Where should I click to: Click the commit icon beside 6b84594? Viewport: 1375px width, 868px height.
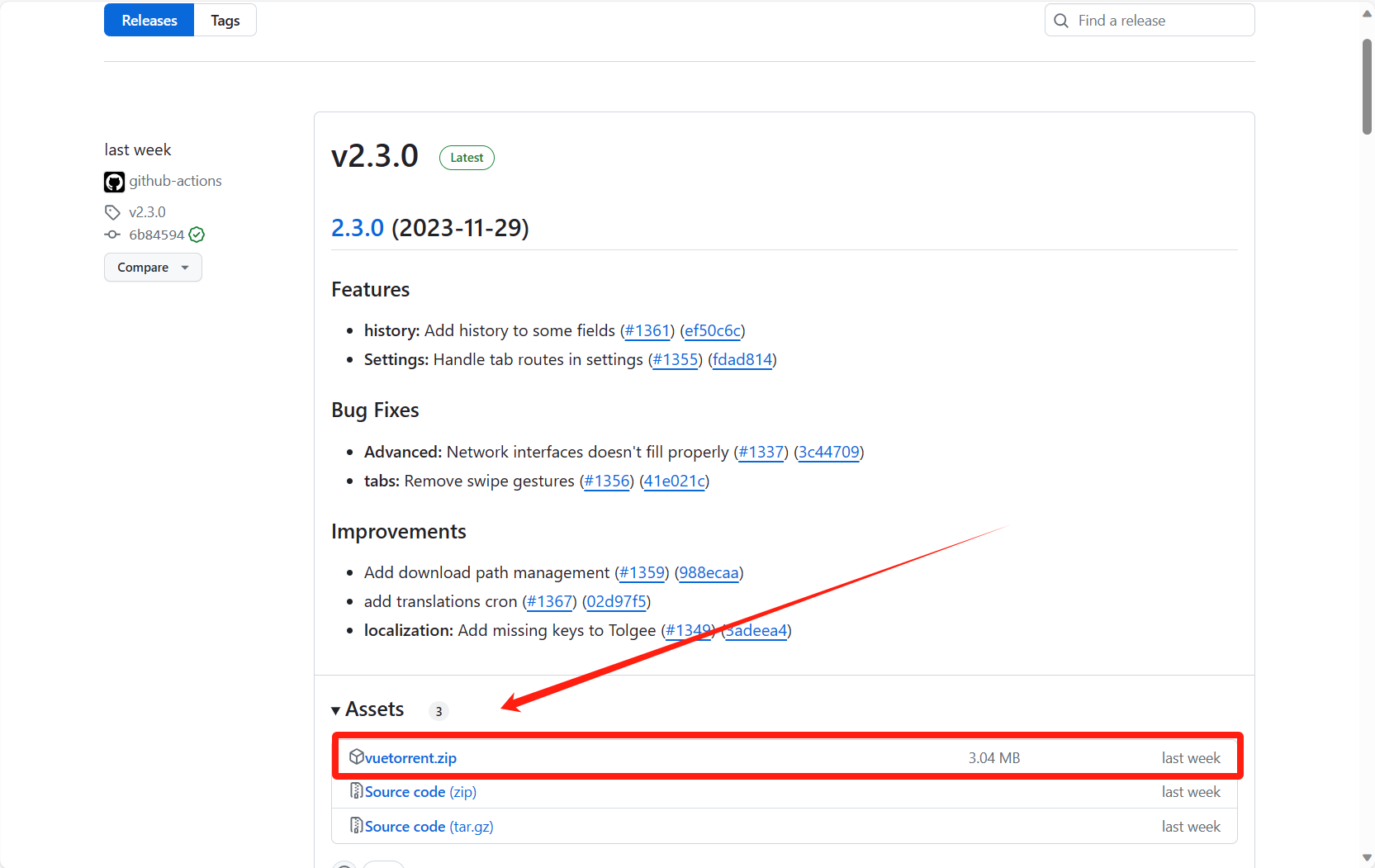click(112, 235)
